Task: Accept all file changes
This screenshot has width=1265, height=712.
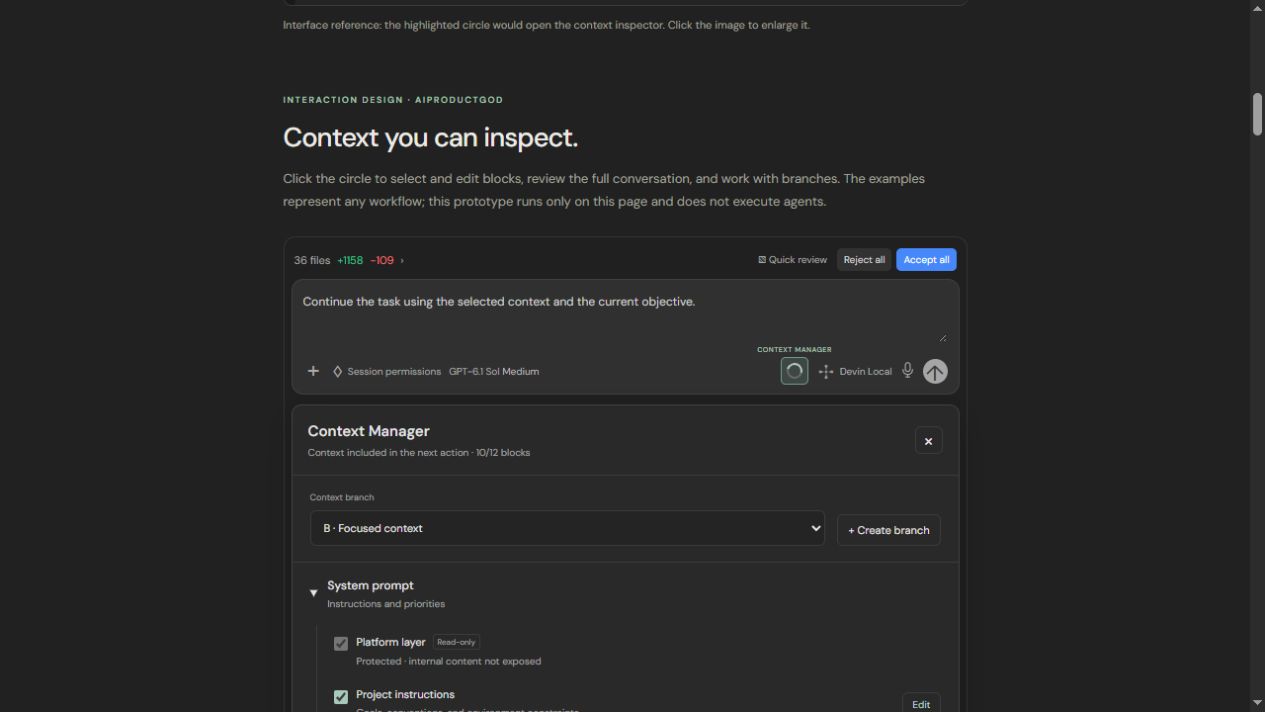Action: pos(926,260)
